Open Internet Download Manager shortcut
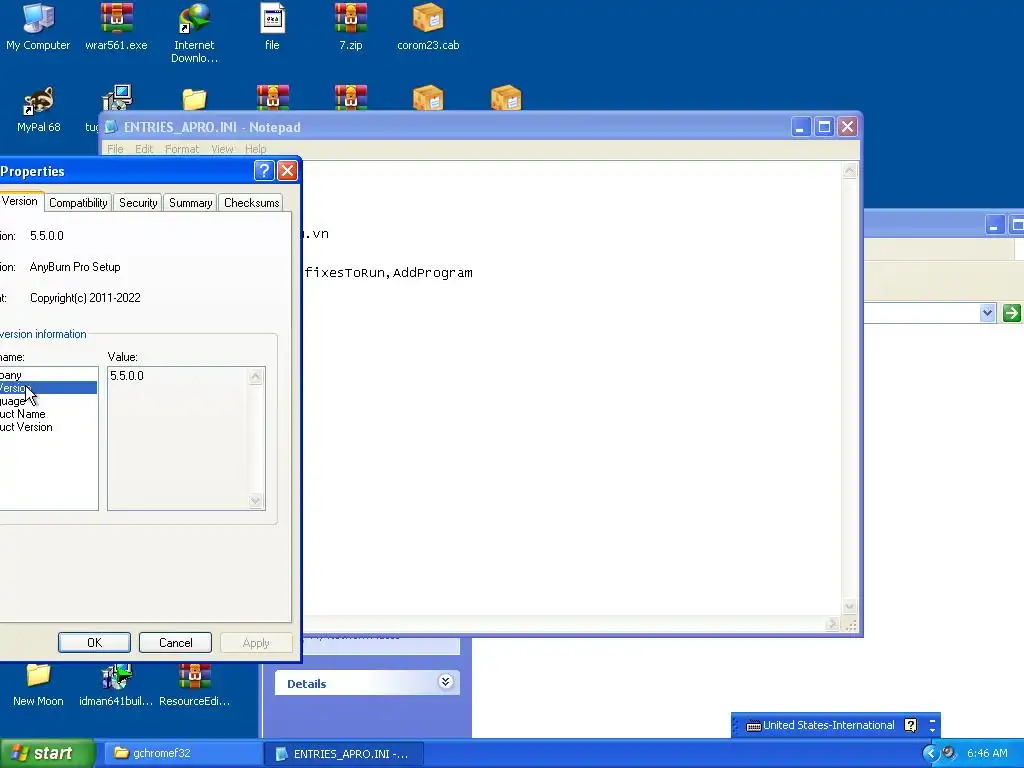This screenshot has width=1024, height=768. click(194, 33)
